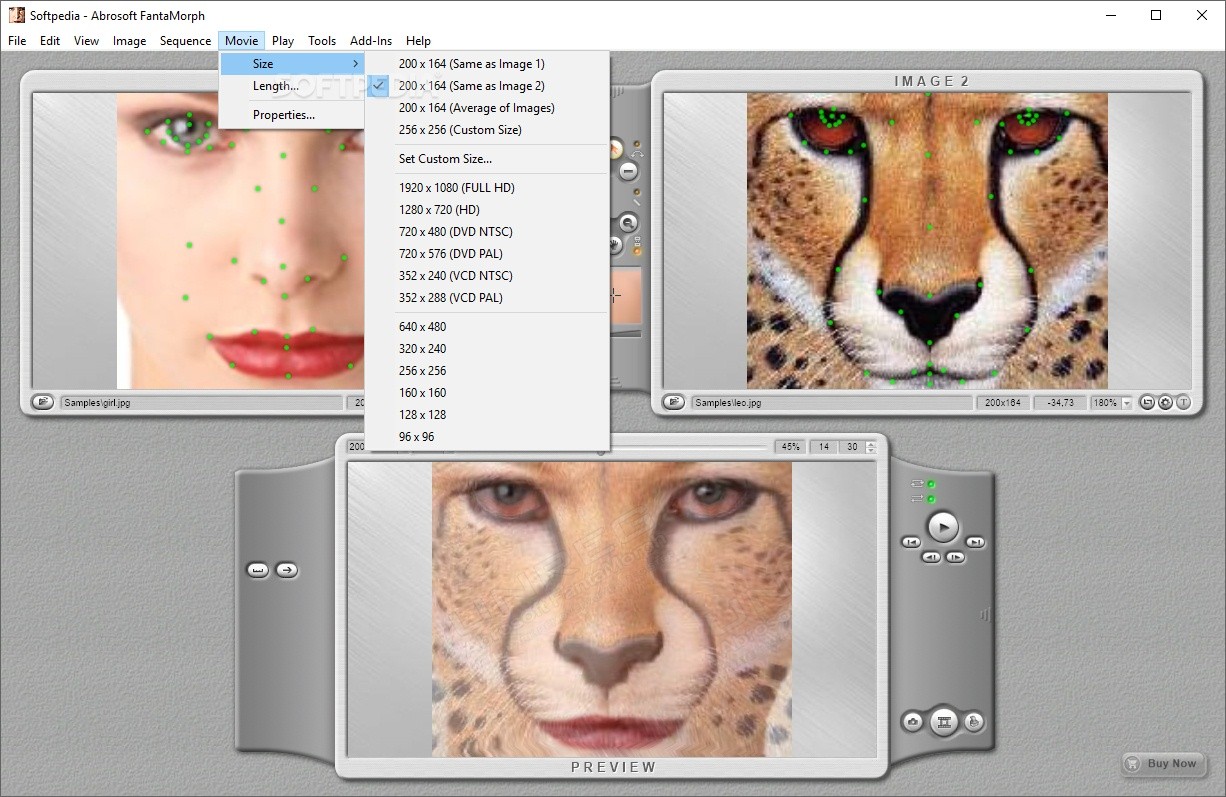Screen dimensions: 1226x797
Task: Step back one frame in the preview
Action: pos(931,557)
